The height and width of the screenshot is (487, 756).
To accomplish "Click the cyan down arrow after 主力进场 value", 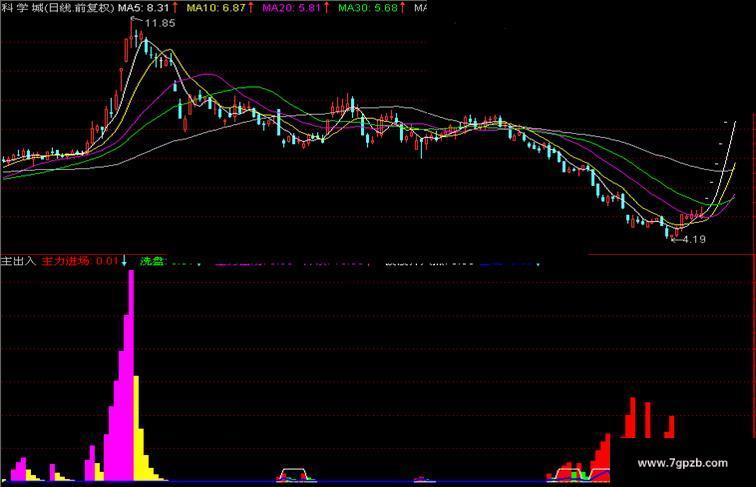I will coord(124,261).
